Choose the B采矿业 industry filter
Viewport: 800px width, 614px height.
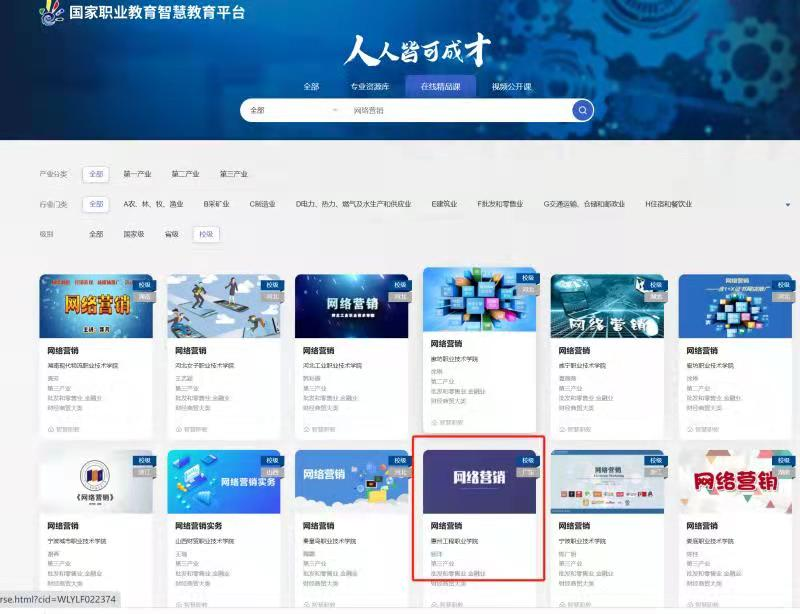pyautogui.click(x=216, y=204)
